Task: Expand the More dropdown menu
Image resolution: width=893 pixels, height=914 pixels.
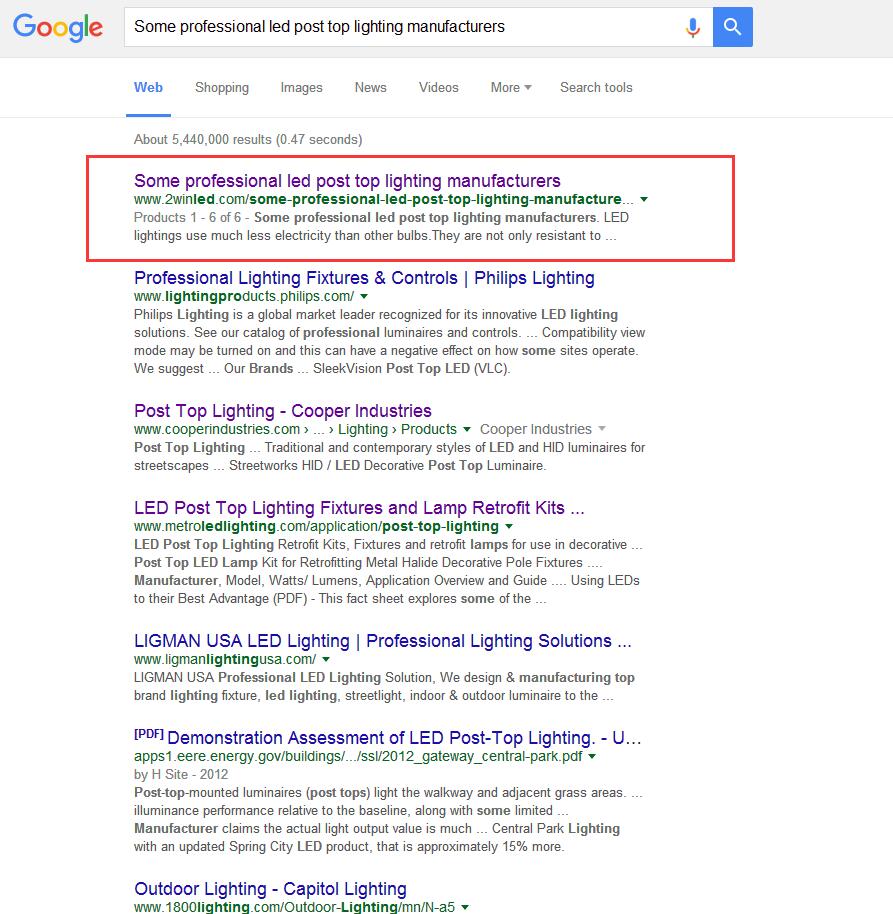Action: point(511,87)
